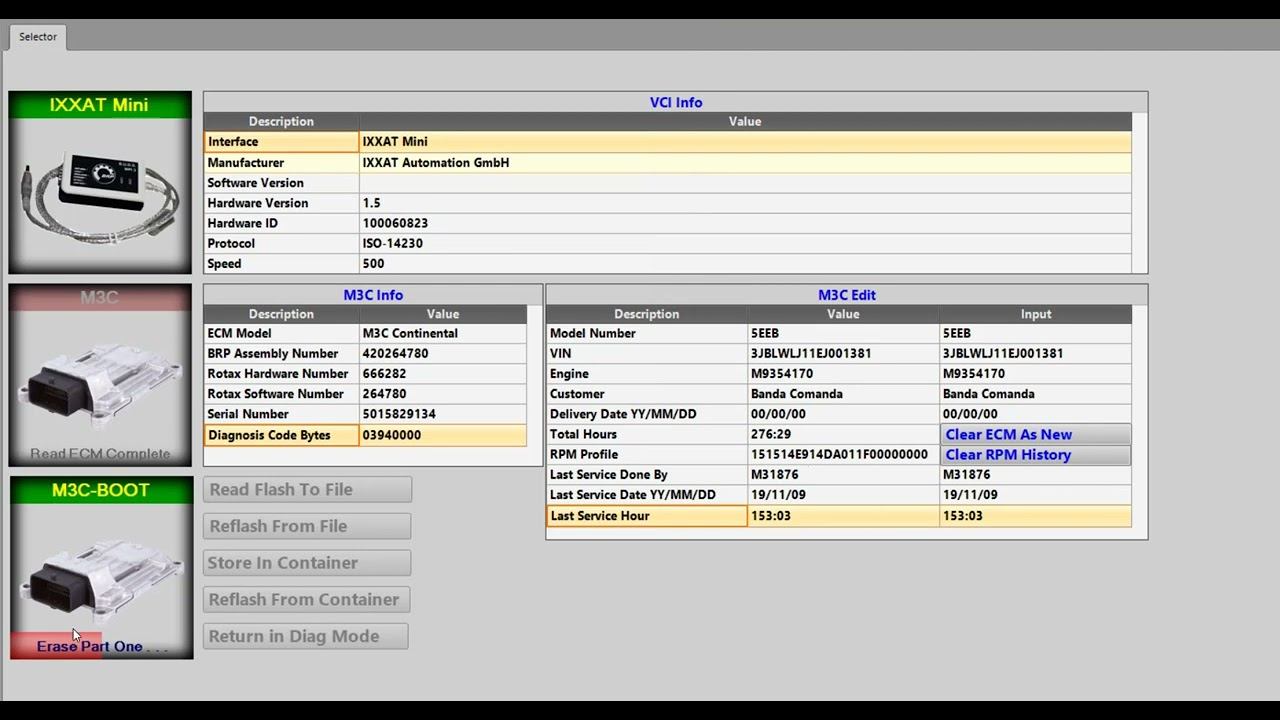Click the Value header in VCI Info table

pyautogui.click(x=745, y=122)
